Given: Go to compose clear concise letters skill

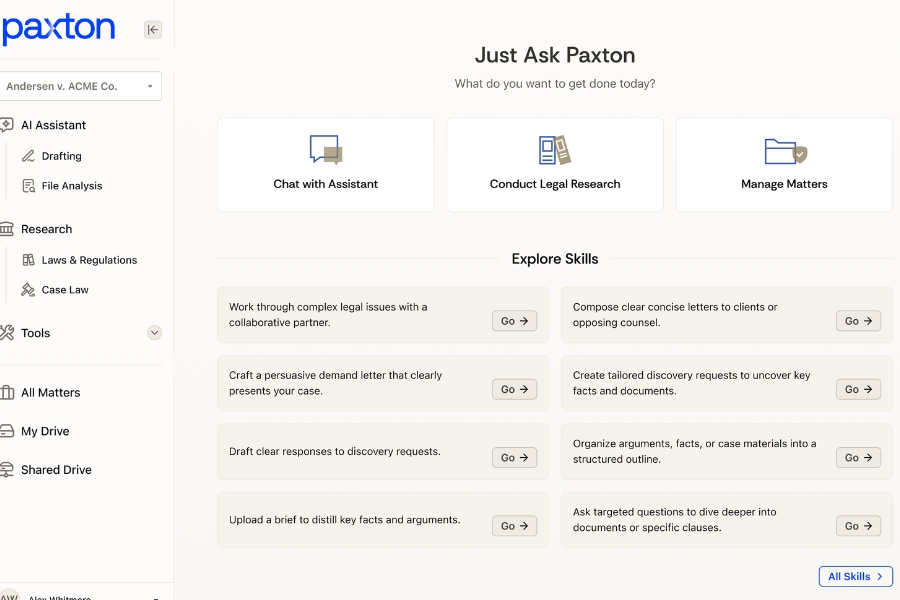Looking at the screenshot, I should coord(858,321).
